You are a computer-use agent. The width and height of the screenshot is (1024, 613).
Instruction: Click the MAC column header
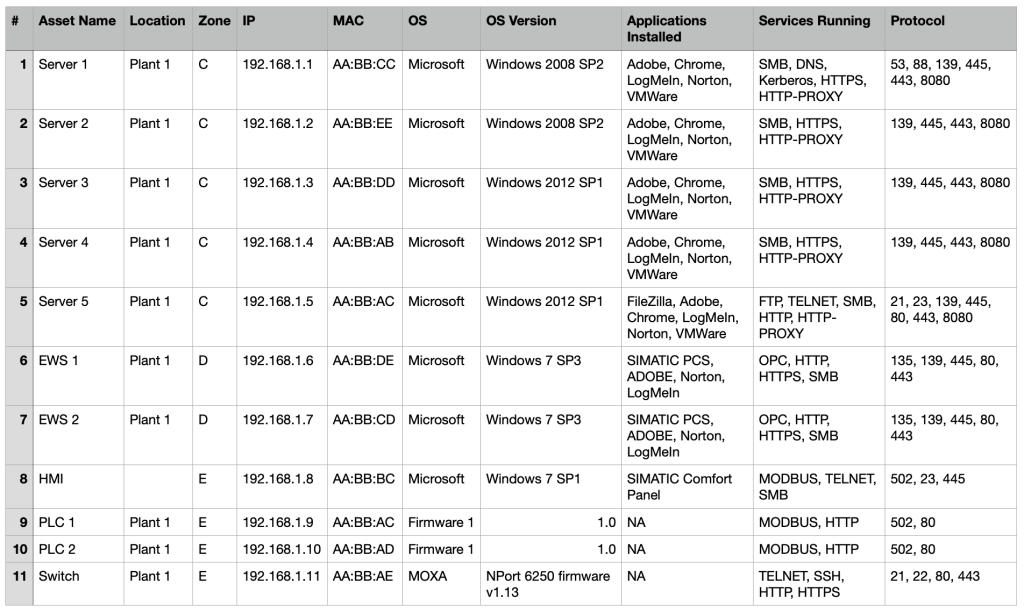coord(348,21)
